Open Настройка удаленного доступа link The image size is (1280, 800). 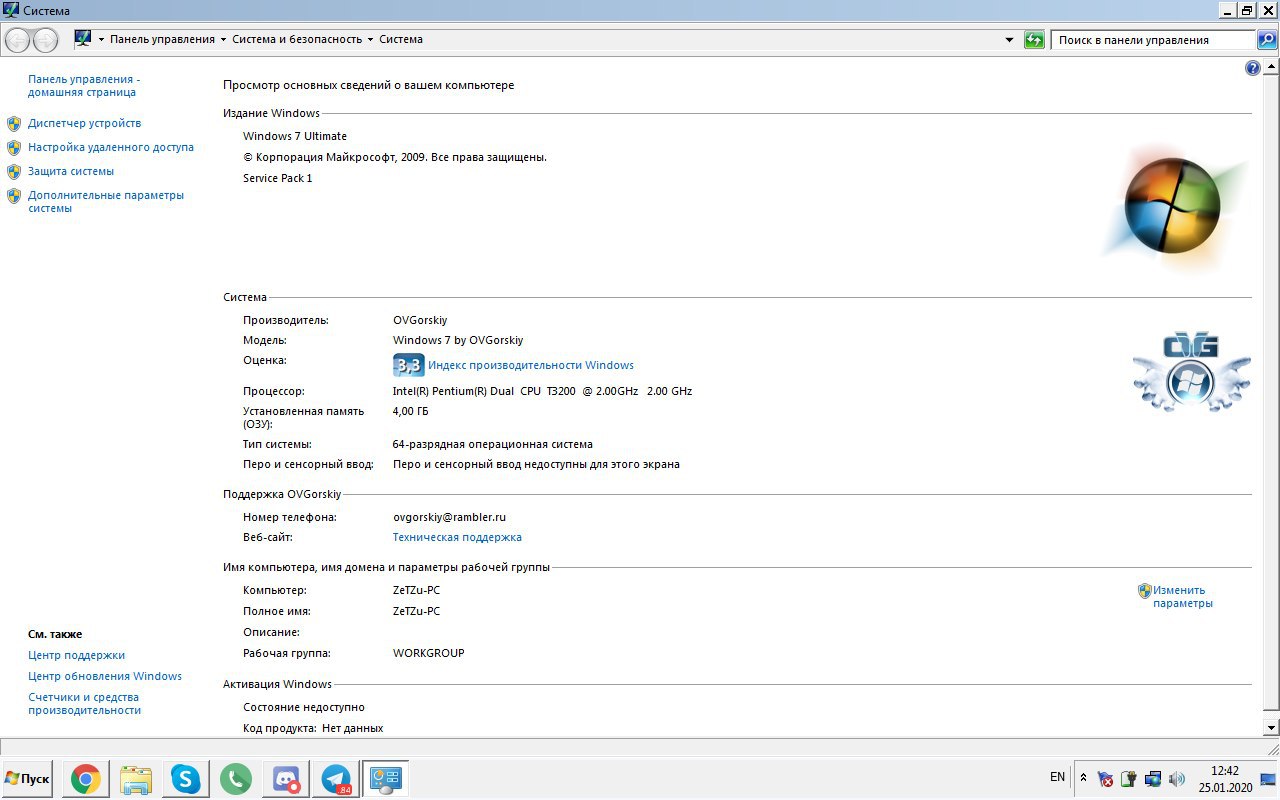coord(111,147)
